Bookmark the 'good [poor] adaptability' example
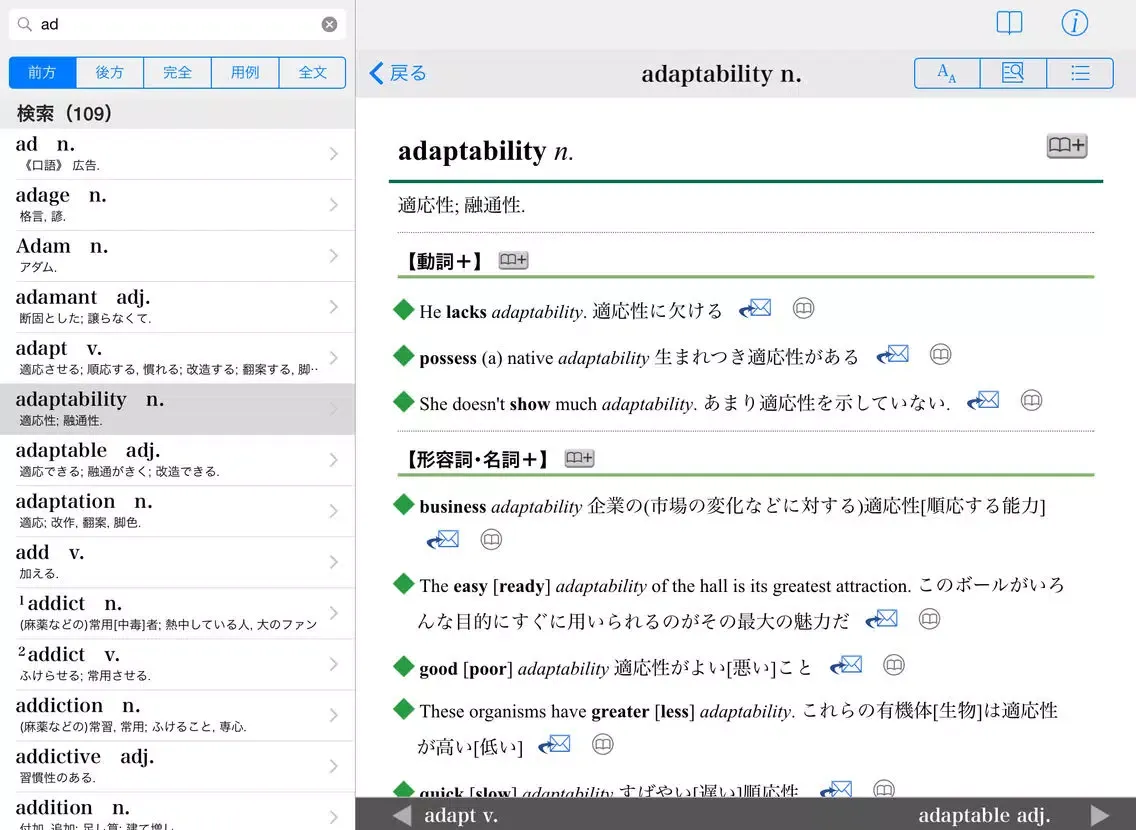Screen dimensions: 1136x830 click(894, 665)
